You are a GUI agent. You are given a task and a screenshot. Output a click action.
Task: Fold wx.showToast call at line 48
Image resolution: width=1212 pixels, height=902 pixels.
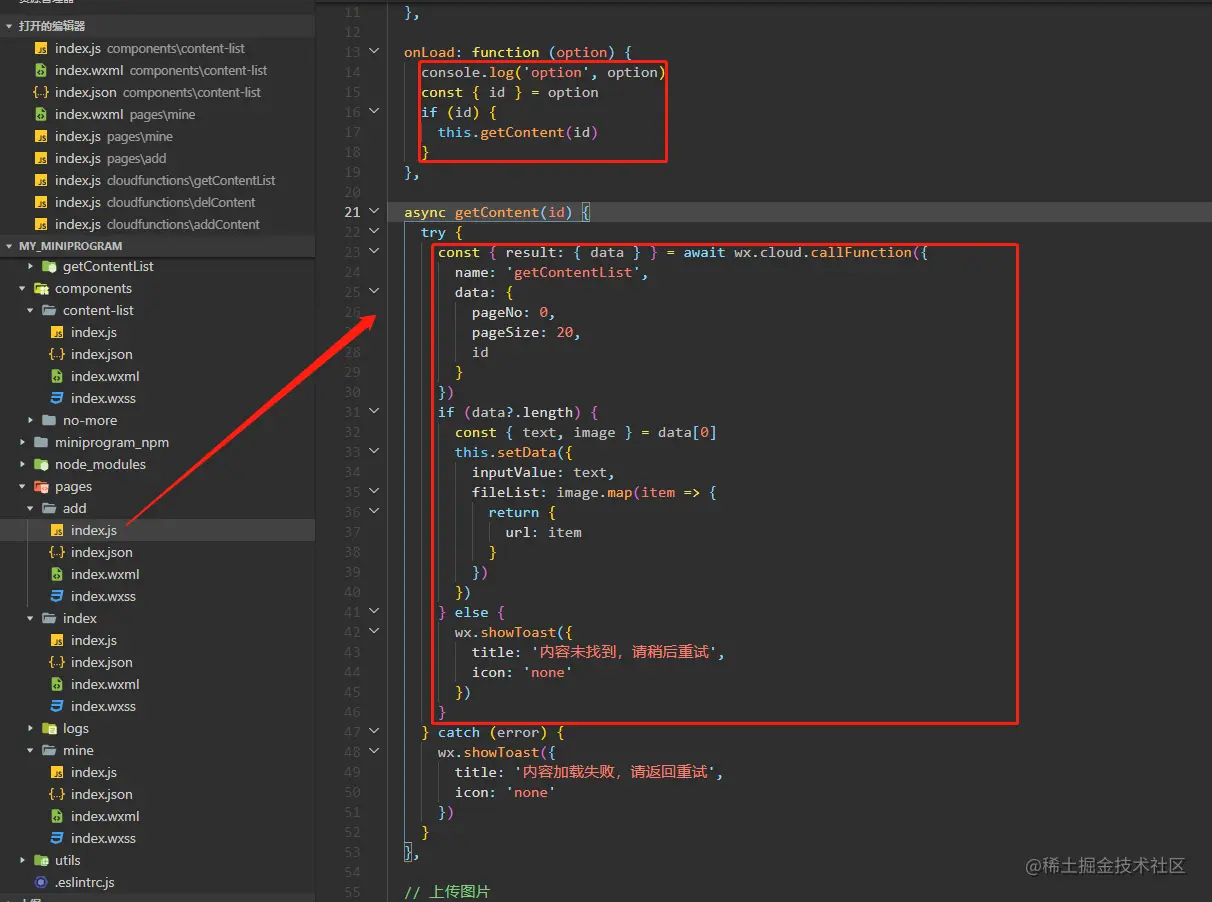click(374, 751)
